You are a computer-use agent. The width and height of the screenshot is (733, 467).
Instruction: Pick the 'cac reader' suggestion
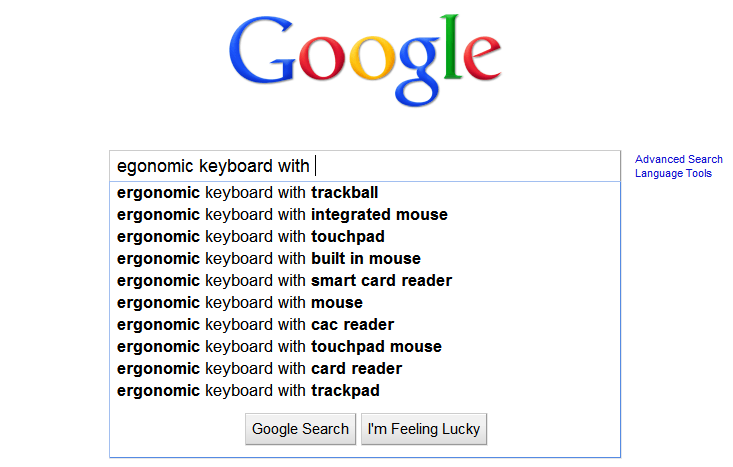255,324
